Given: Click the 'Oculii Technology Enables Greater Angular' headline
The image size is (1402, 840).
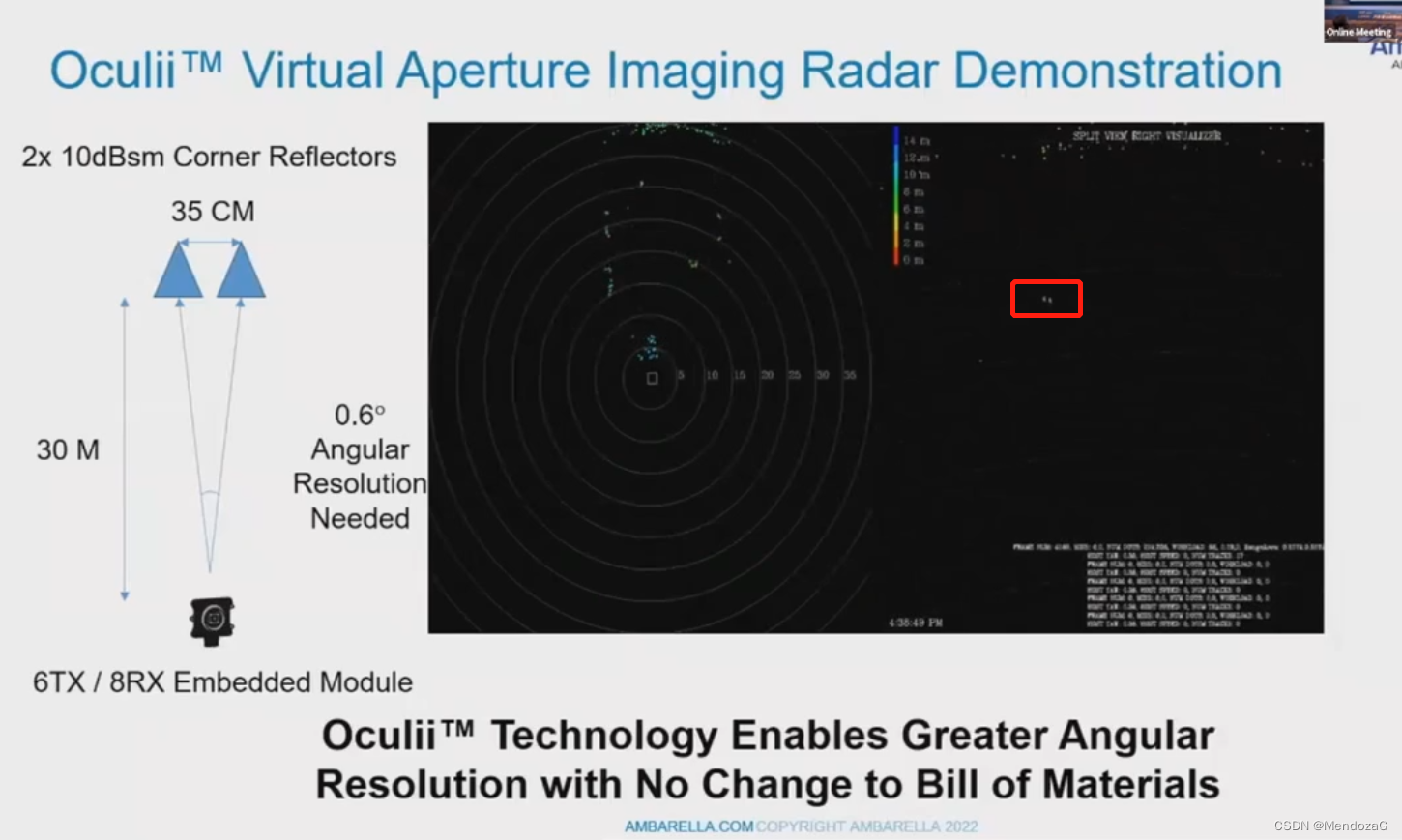Looking at the screenshot, I should click(768, 736).
